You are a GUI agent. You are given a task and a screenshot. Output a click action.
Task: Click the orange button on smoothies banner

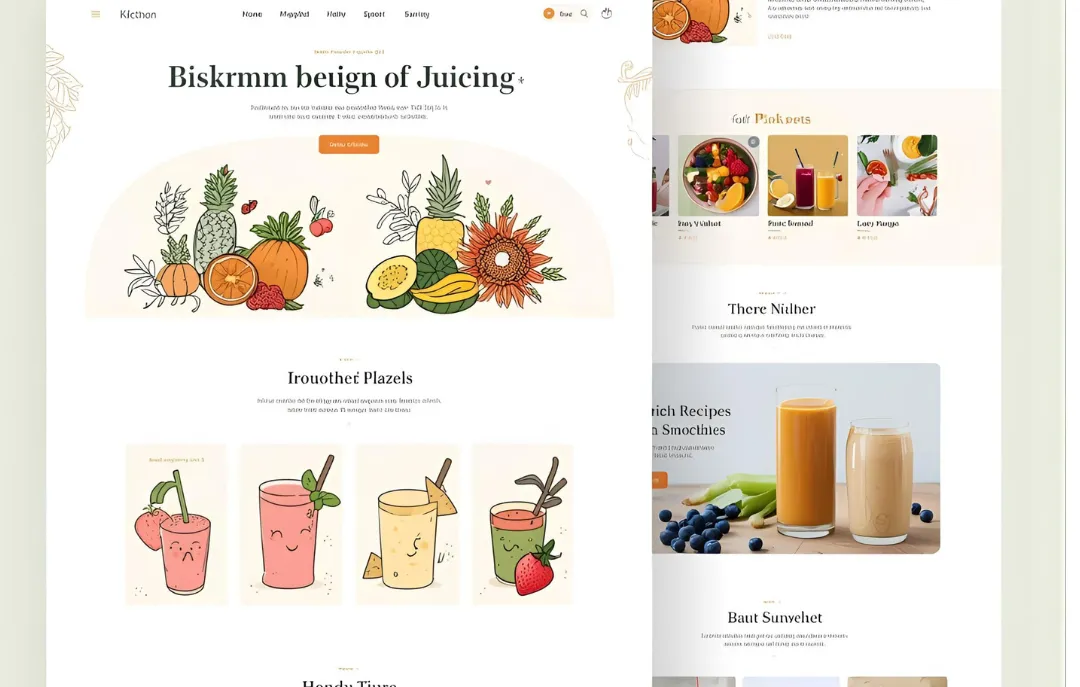(x=660, y=480)
